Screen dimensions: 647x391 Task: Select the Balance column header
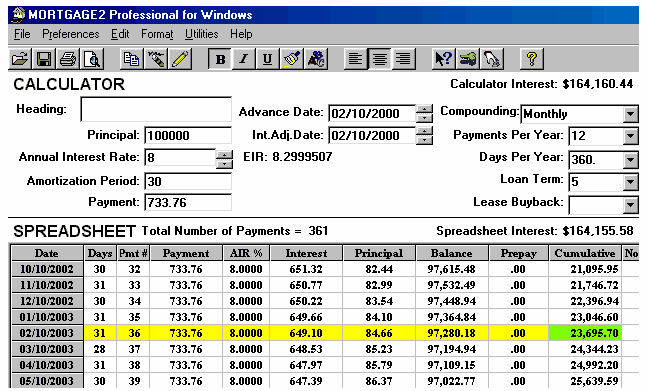(451, 253)
